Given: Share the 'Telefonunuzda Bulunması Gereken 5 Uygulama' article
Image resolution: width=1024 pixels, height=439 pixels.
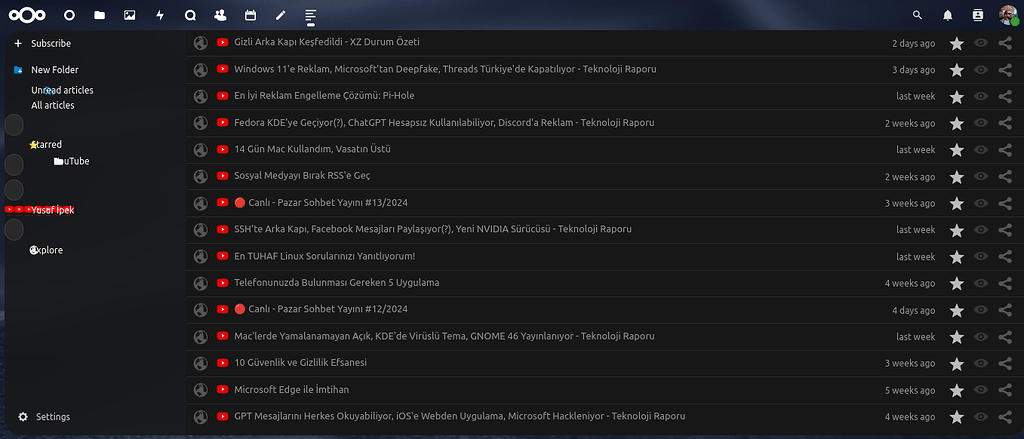Looking at the screenshot, I should (x=1006, y=284).
